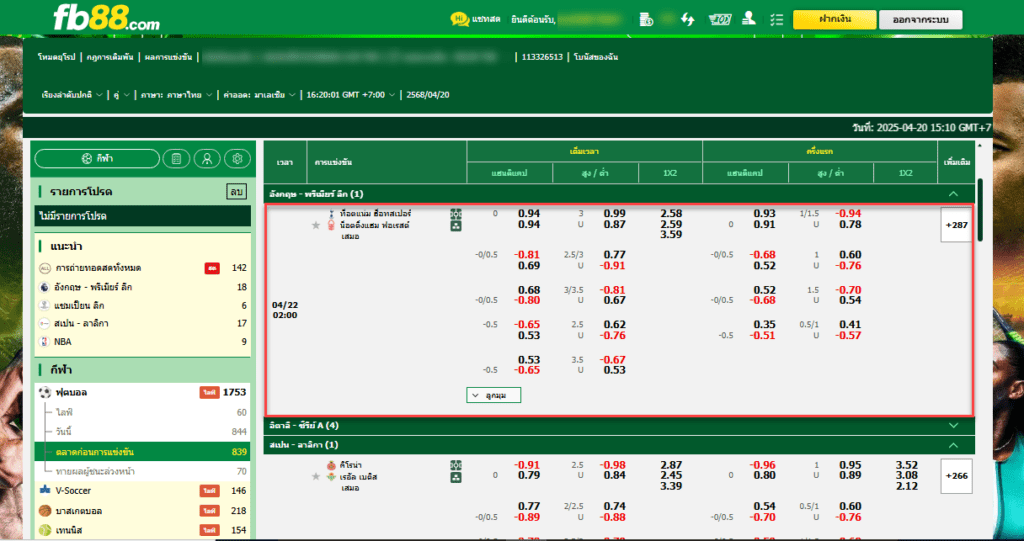1024x541 pixels.
Task: Click the กีฬา sports pill button
Action: click(97, 159)
